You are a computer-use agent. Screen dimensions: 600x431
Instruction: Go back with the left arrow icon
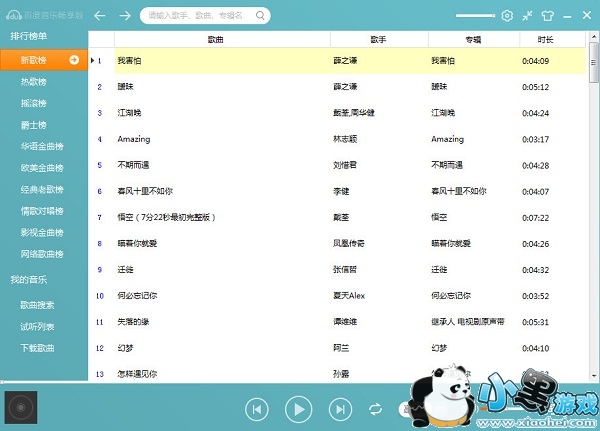pyautogui.click(x=99, y=16)
